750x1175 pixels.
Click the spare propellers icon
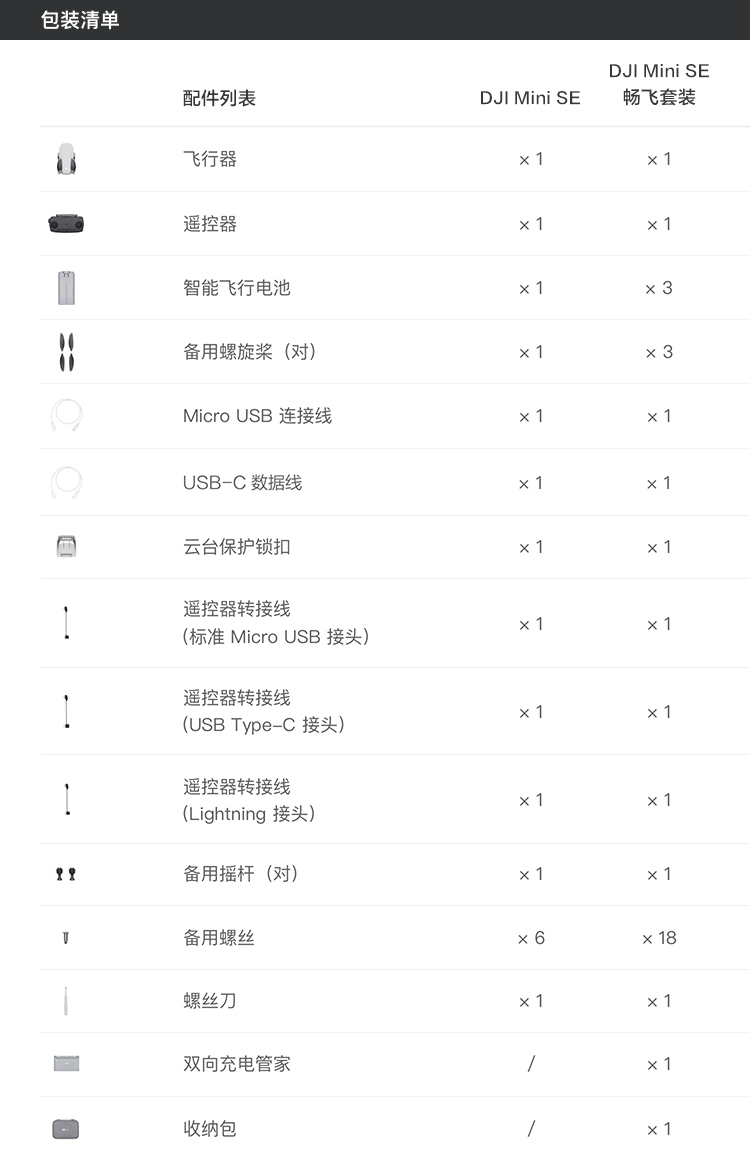[x=67, y=352]
